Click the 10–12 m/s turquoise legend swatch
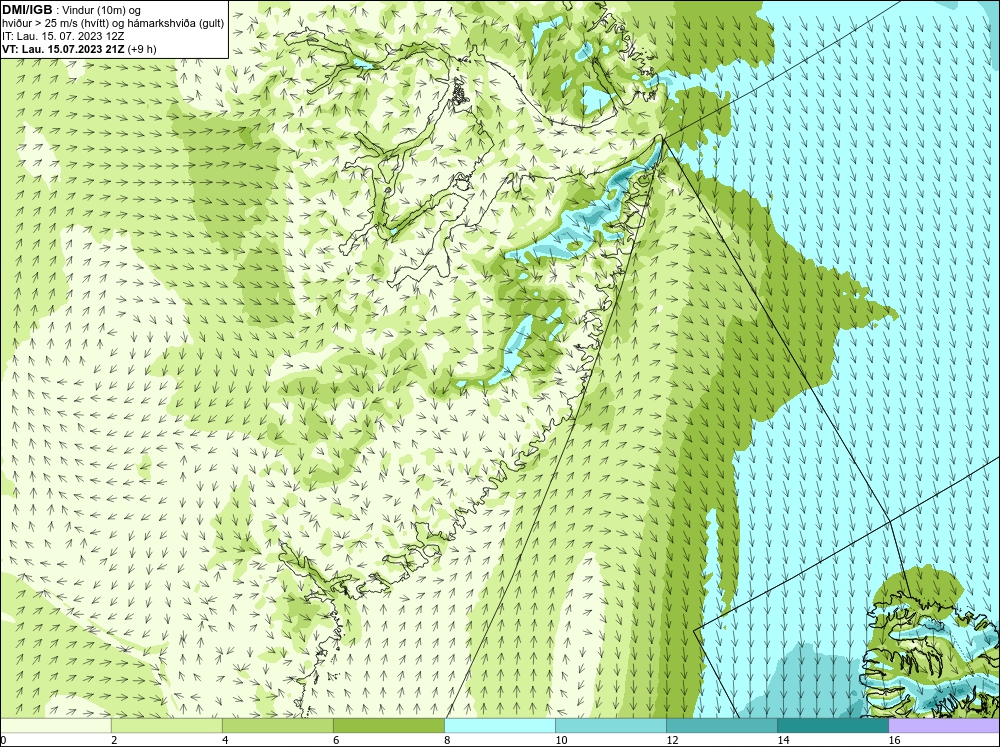This screenshot has width=1000, height=747. 610,725
